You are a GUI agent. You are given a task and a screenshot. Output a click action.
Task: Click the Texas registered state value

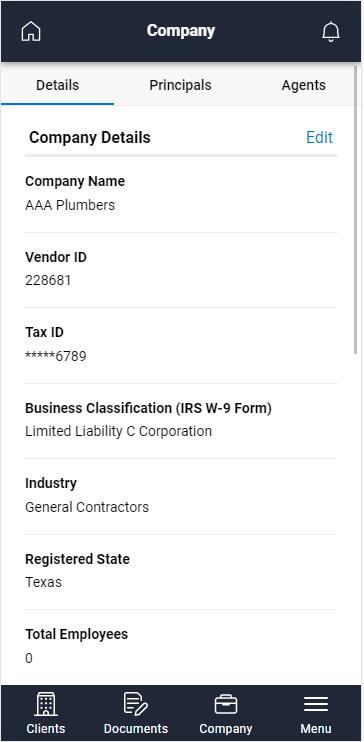43,582
